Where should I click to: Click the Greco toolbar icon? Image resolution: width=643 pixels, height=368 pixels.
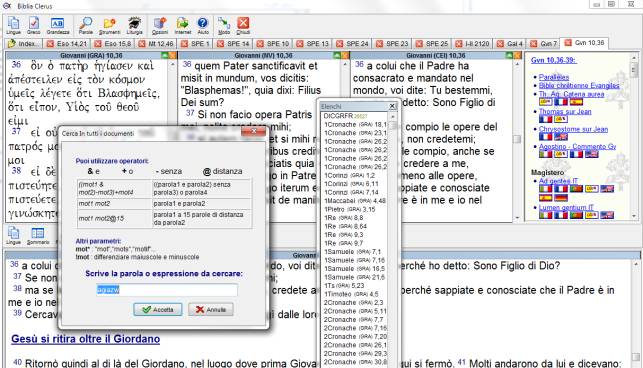pos(34,25)
